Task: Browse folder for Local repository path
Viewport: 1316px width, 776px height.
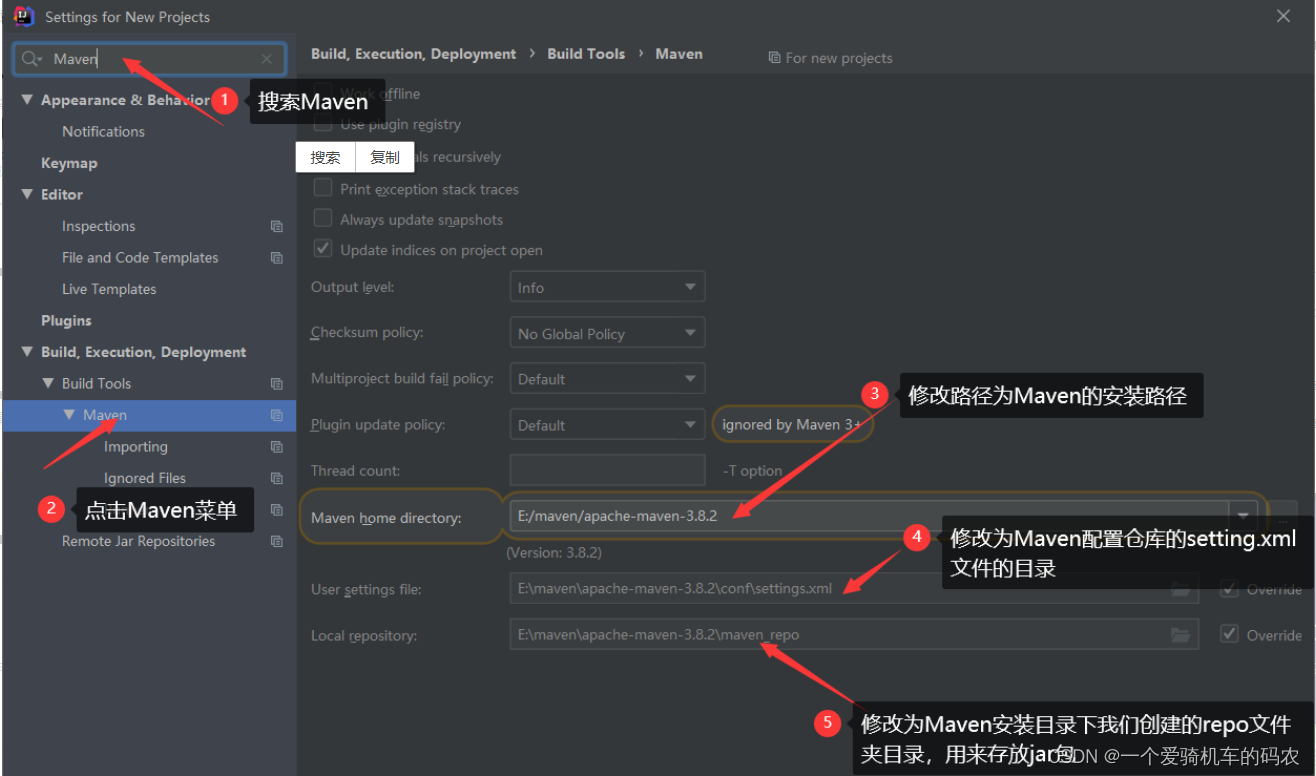Action: (x=1181, y=635)
